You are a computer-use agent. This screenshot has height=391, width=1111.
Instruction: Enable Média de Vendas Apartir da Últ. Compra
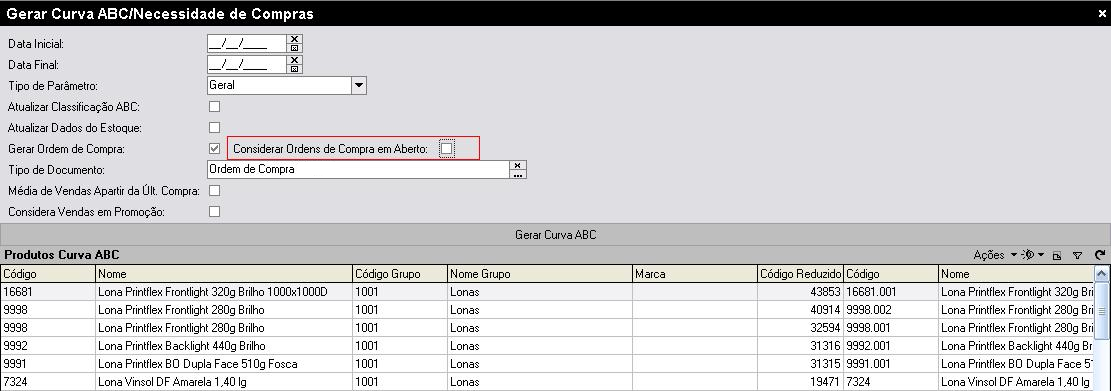[x=215, y=191]
